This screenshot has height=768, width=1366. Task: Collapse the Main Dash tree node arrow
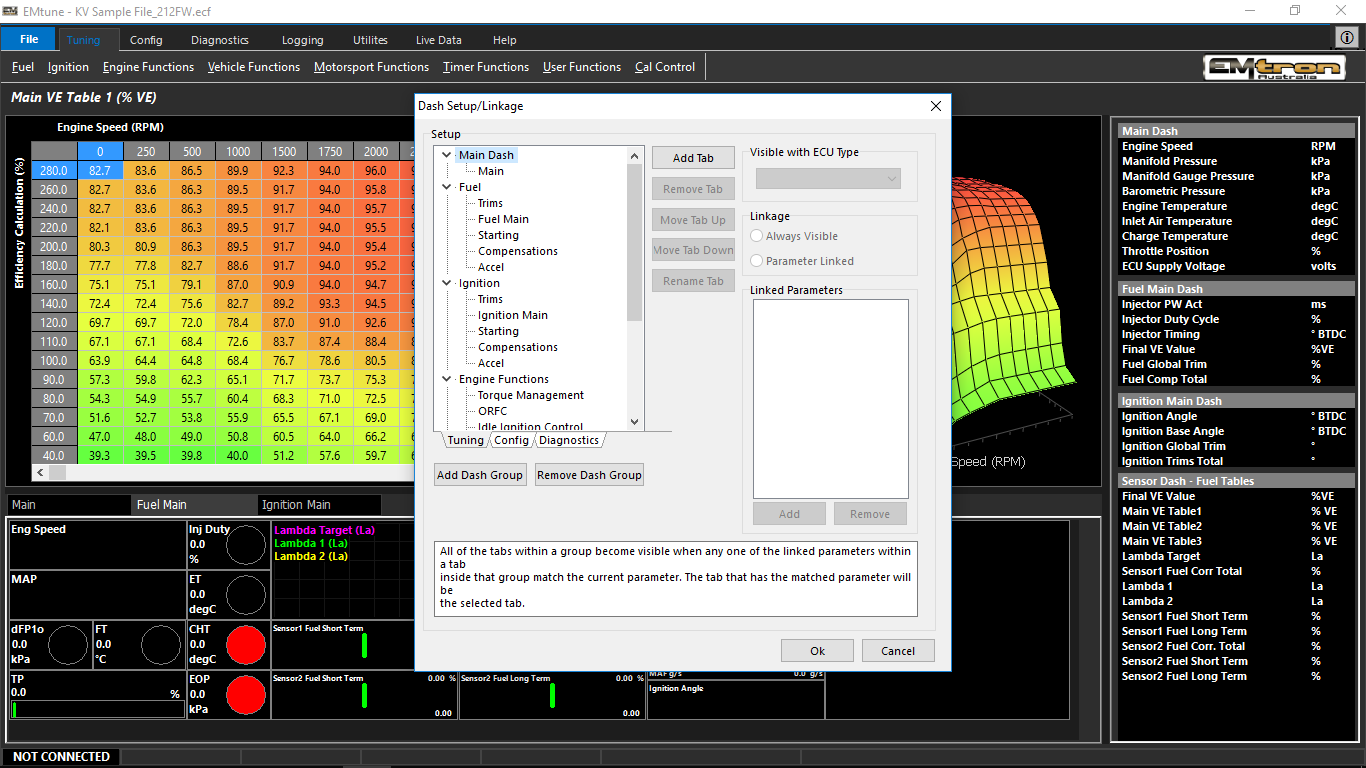pos(447,155)
